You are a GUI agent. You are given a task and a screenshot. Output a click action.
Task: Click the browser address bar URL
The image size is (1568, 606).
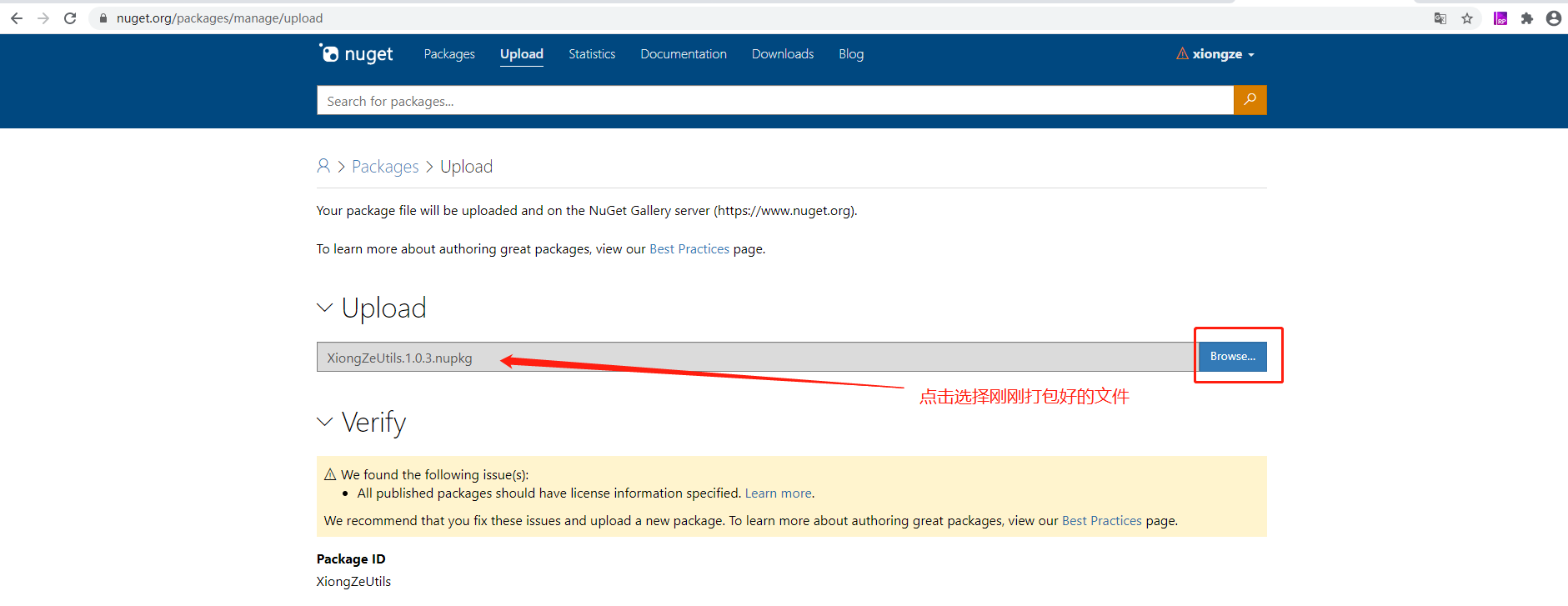(x=219, y=18)
